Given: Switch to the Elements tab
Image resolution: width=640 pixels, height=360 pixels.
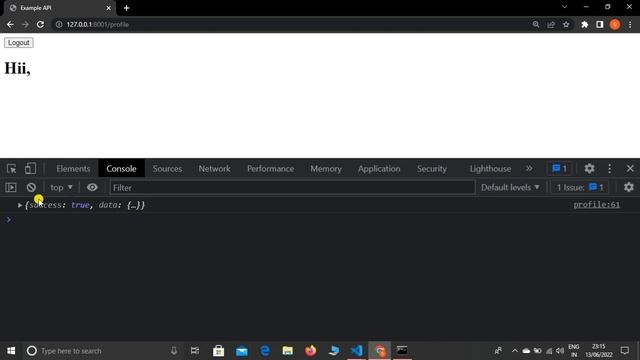Looking at the screenshot, I should 73,169.
